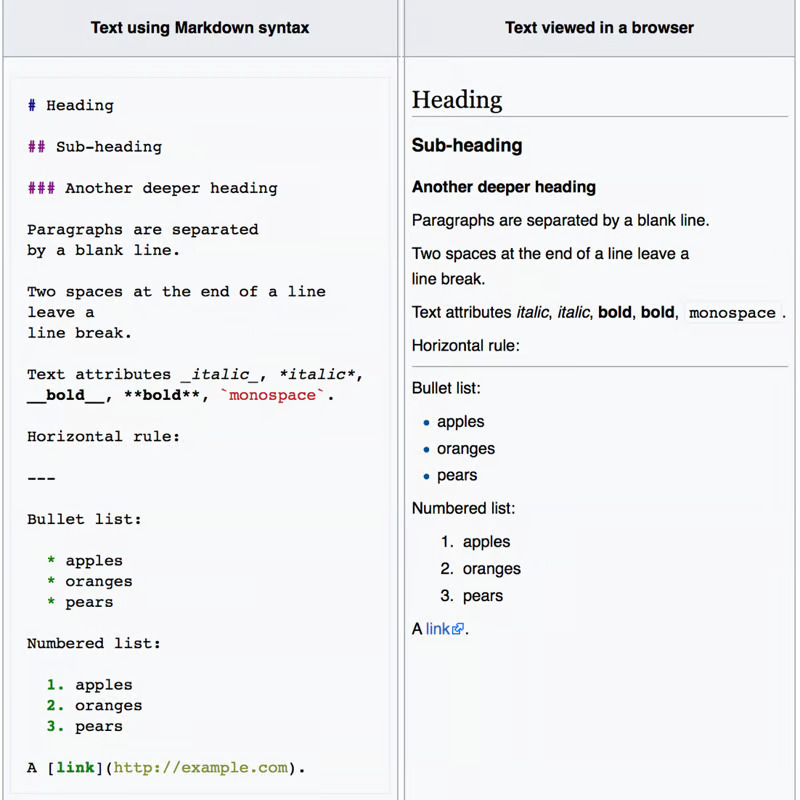This screenshot has height=800, width=800.
Task: Click 'Horizontal rule:' in the browser view
Action: tap(466, 345)
